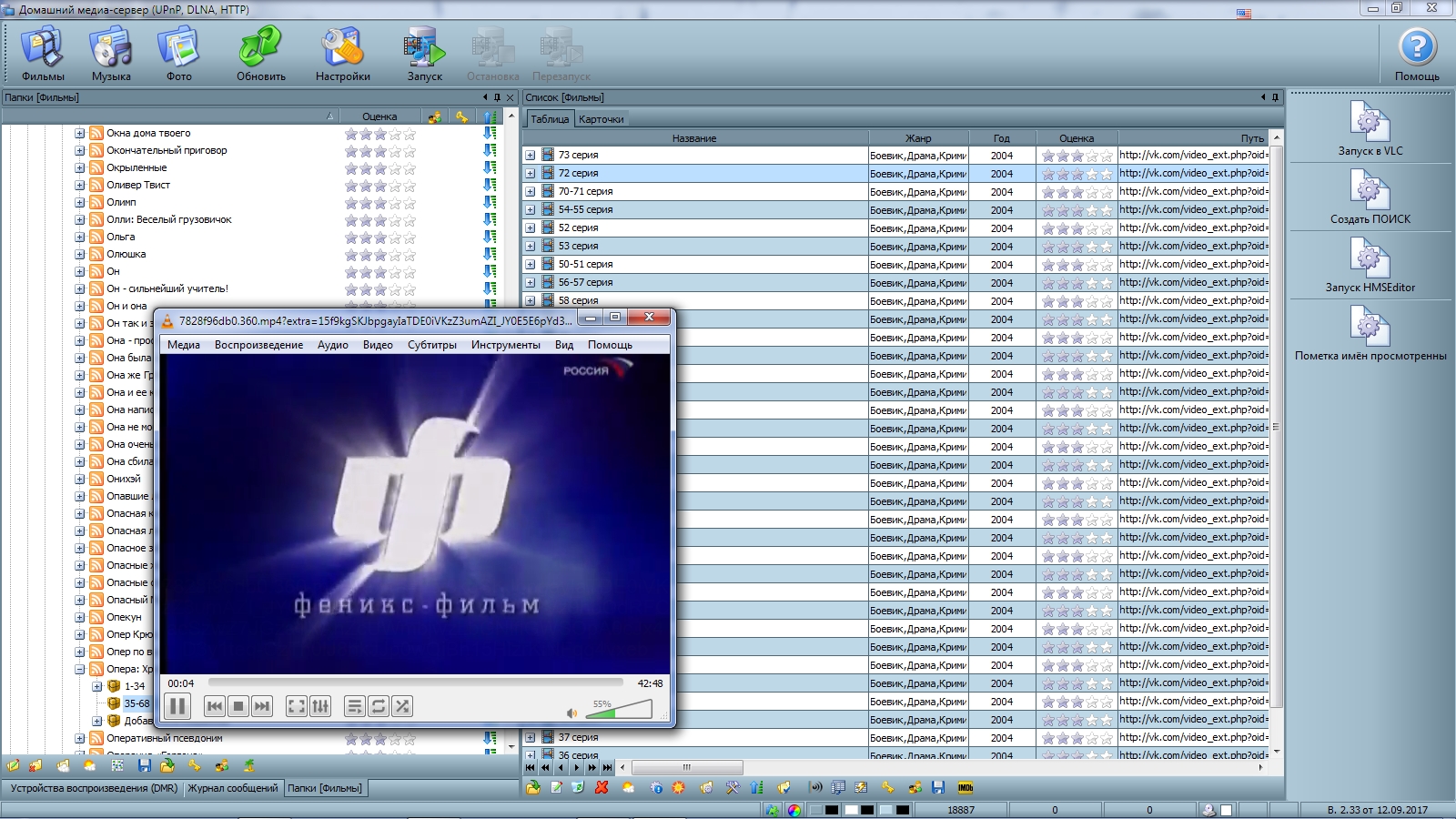Click the Запуск (Start) server icon
Viewport: 1456px width, 819px height.
[424, 49]
